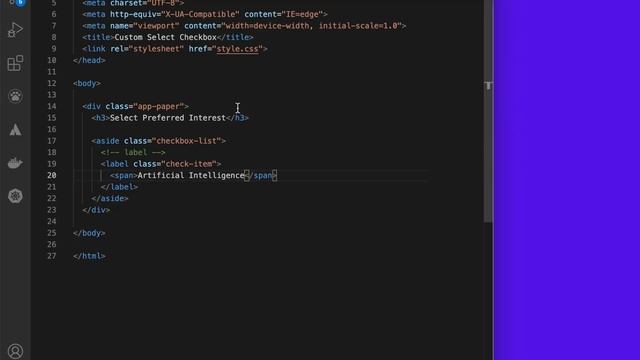Open the Accounts menu icon
Screen dimensions: 640x360
coord(15,351)
